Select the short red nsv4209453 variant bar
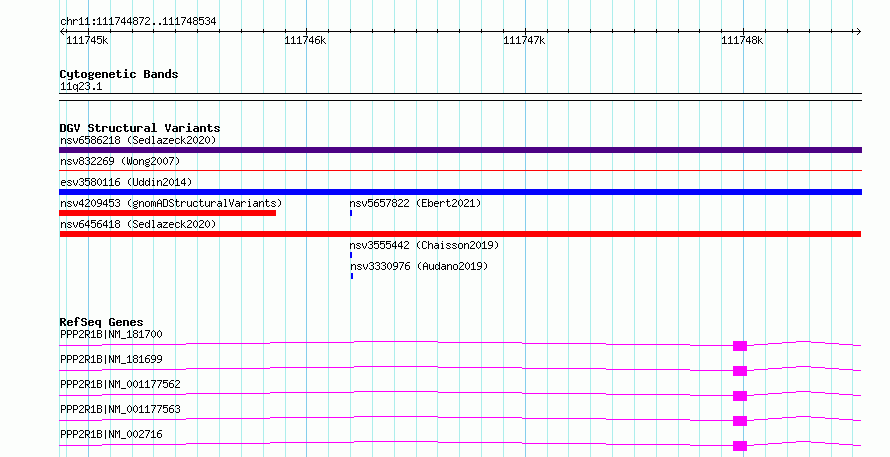 coord(167,213)
